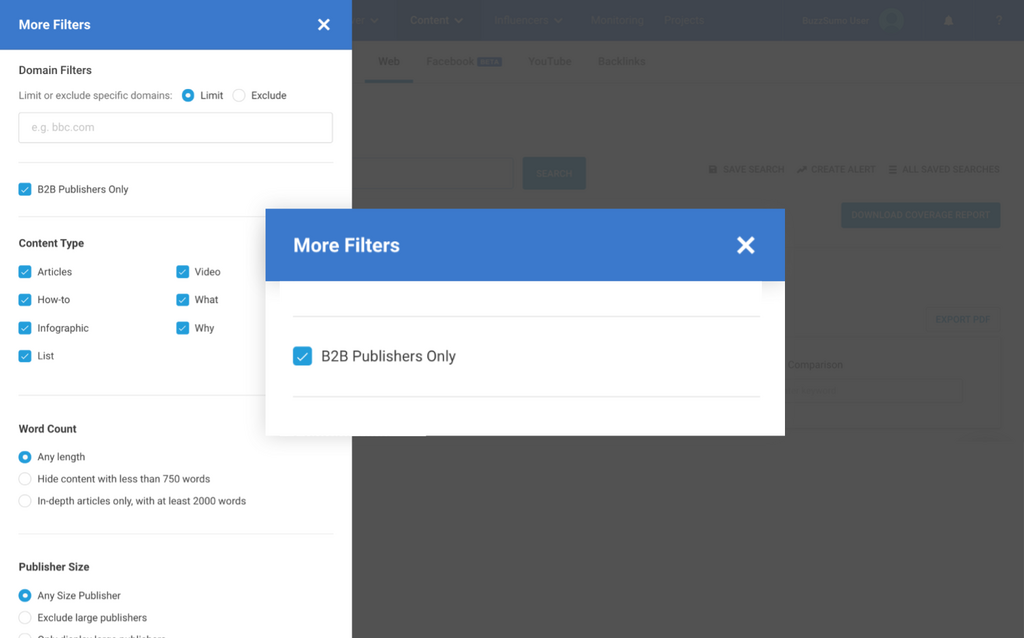
Task: Switch to the YouTube tab
Action: coord(549,62)
